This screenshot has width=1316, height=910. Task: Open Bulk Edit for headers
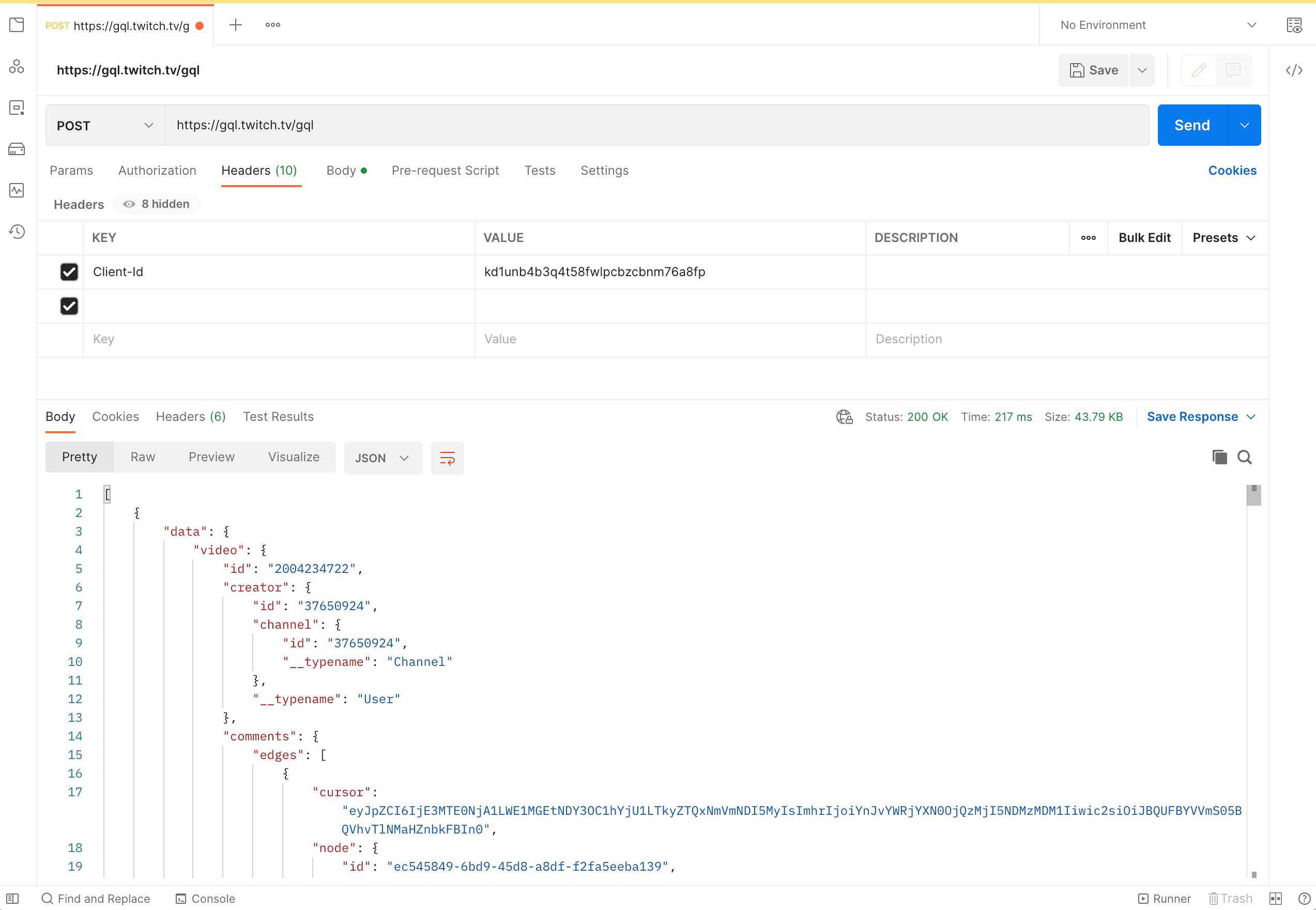tap(1144, 238)
